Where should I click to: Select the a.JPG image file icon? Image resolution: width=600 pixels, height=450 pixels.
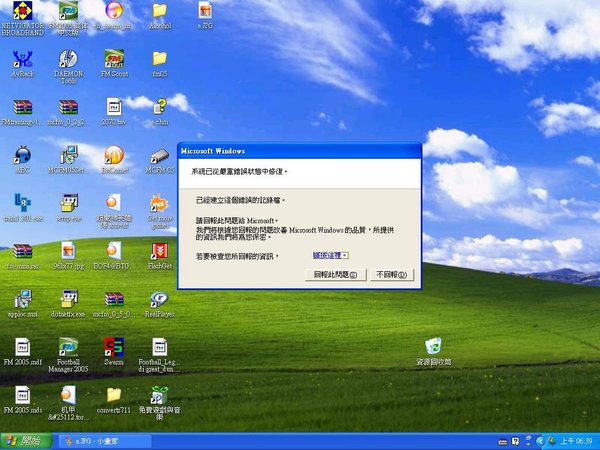coord(205,11)
